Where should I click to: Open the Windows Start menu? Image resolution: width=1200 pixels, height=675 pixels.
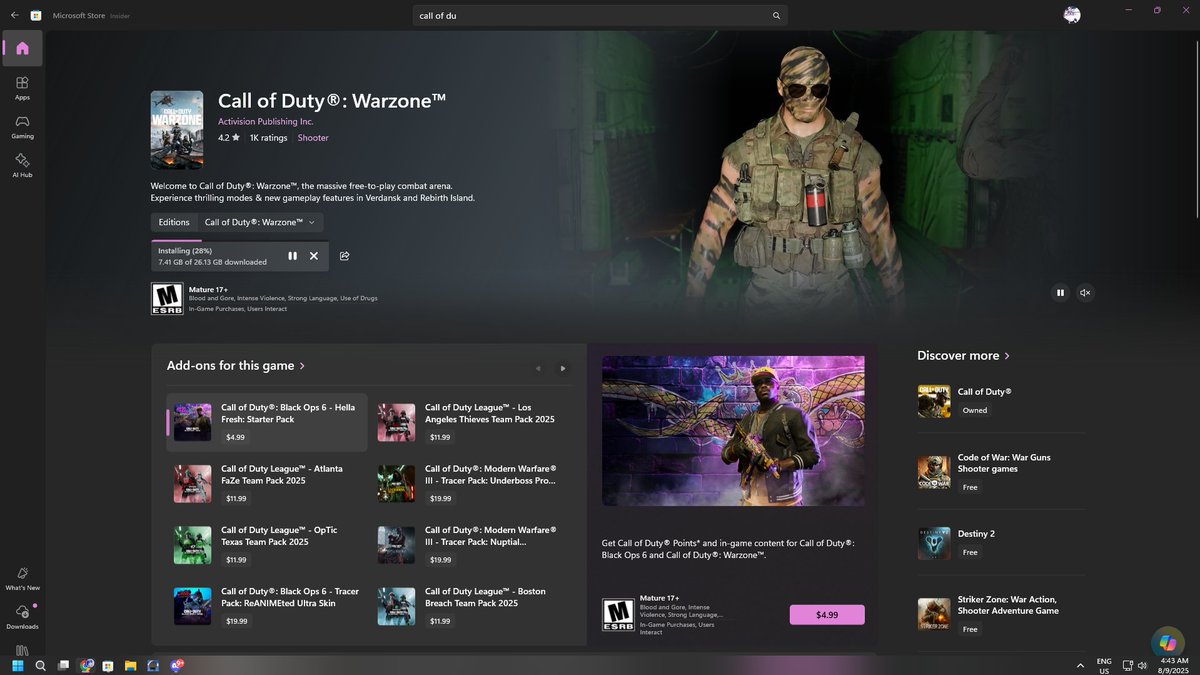(17, 665)
